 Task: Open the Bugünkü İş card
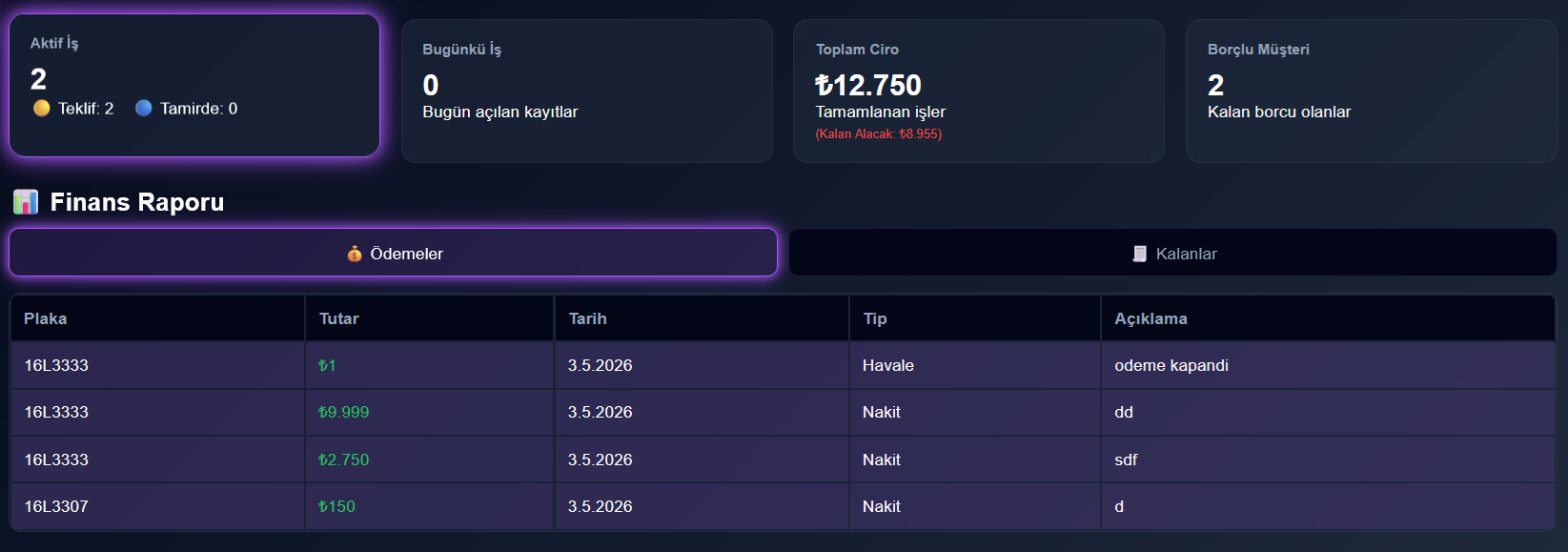[x=587, y=92]
